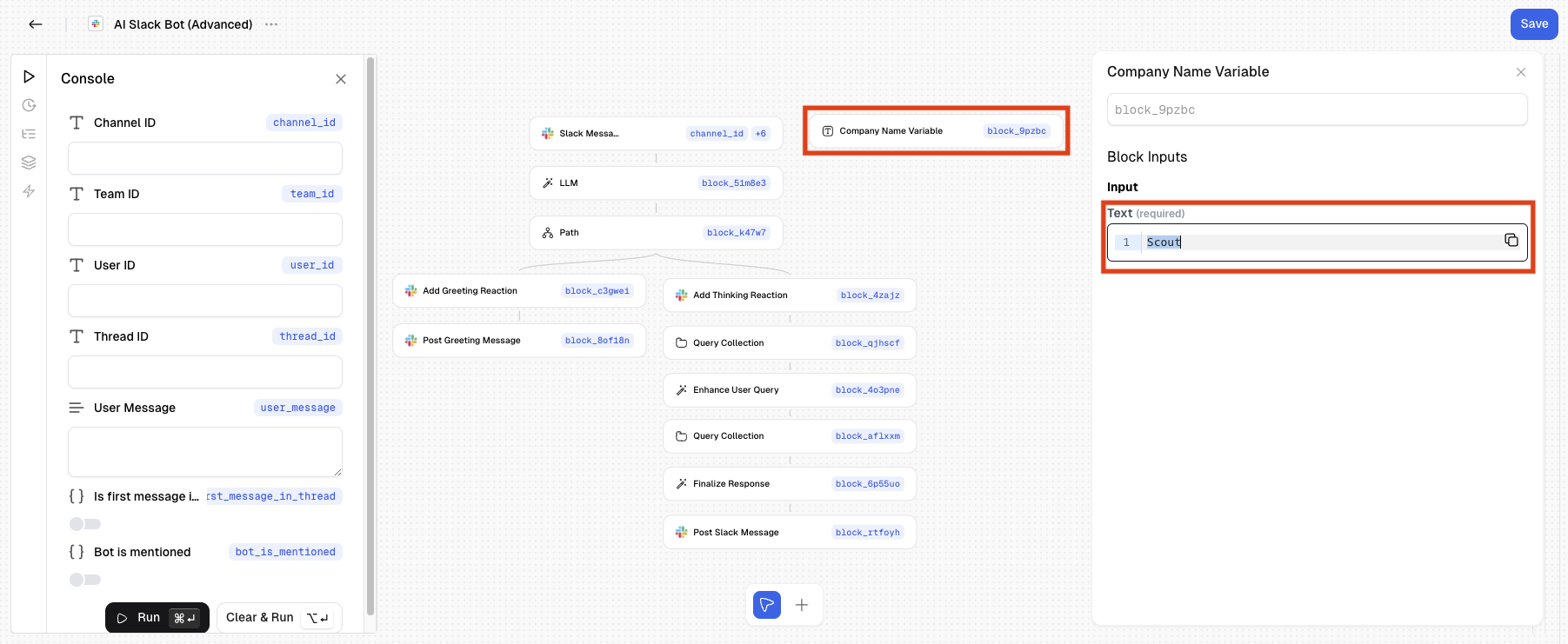Enable the Bot is mentioned switch

point(85,580)
